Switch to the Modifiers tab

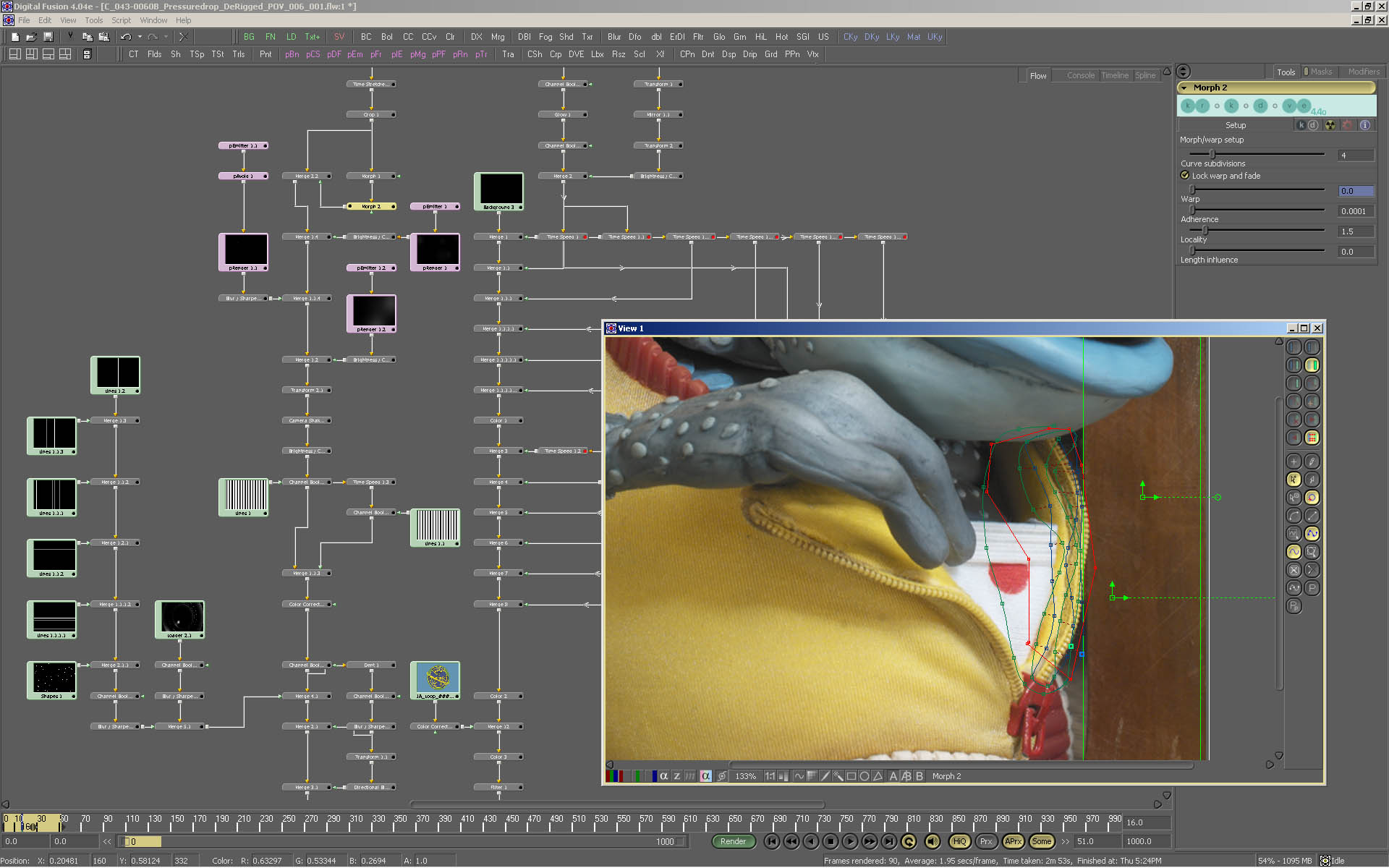(1364, 72)
